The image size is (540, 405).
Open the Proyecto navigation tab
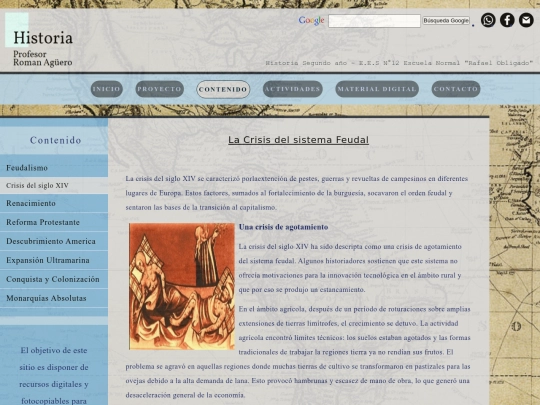(x=159, y=89)
